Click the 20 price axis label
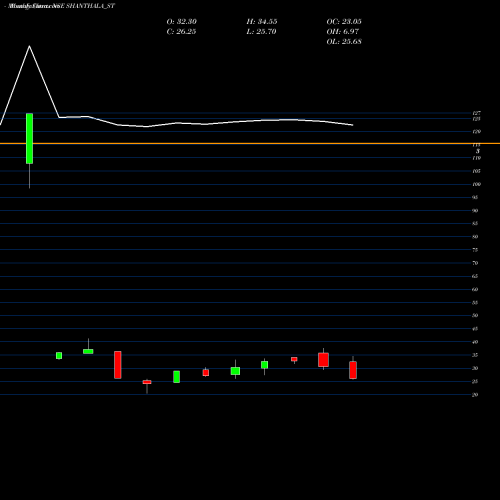The width and height of the screenshot is (500, 500). [475, 395]
